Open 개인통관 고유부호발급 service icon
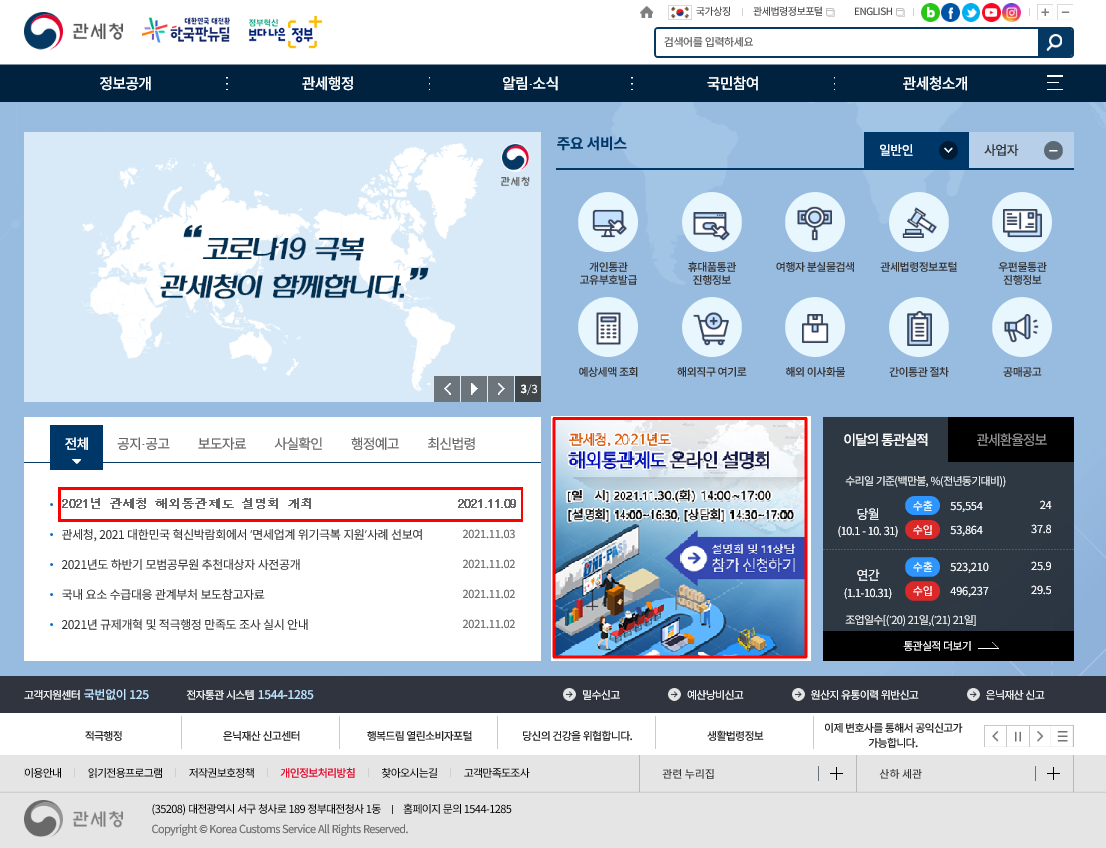This screenshot has width=1106, height=848. tap(608, 223)
